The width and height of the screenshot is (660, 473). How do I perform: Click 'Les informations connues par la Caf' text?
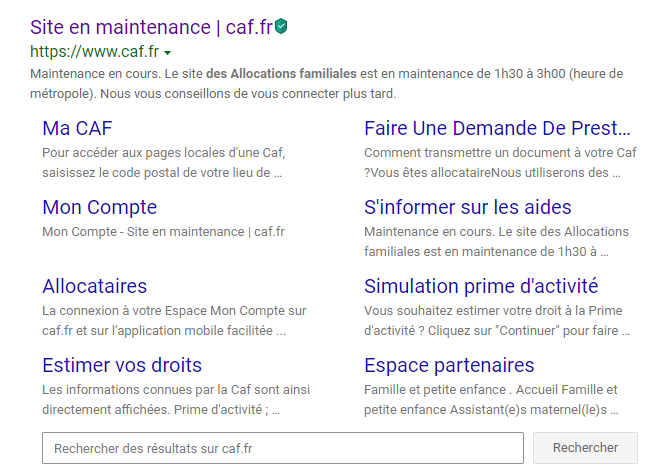click(x=176, y=399)
